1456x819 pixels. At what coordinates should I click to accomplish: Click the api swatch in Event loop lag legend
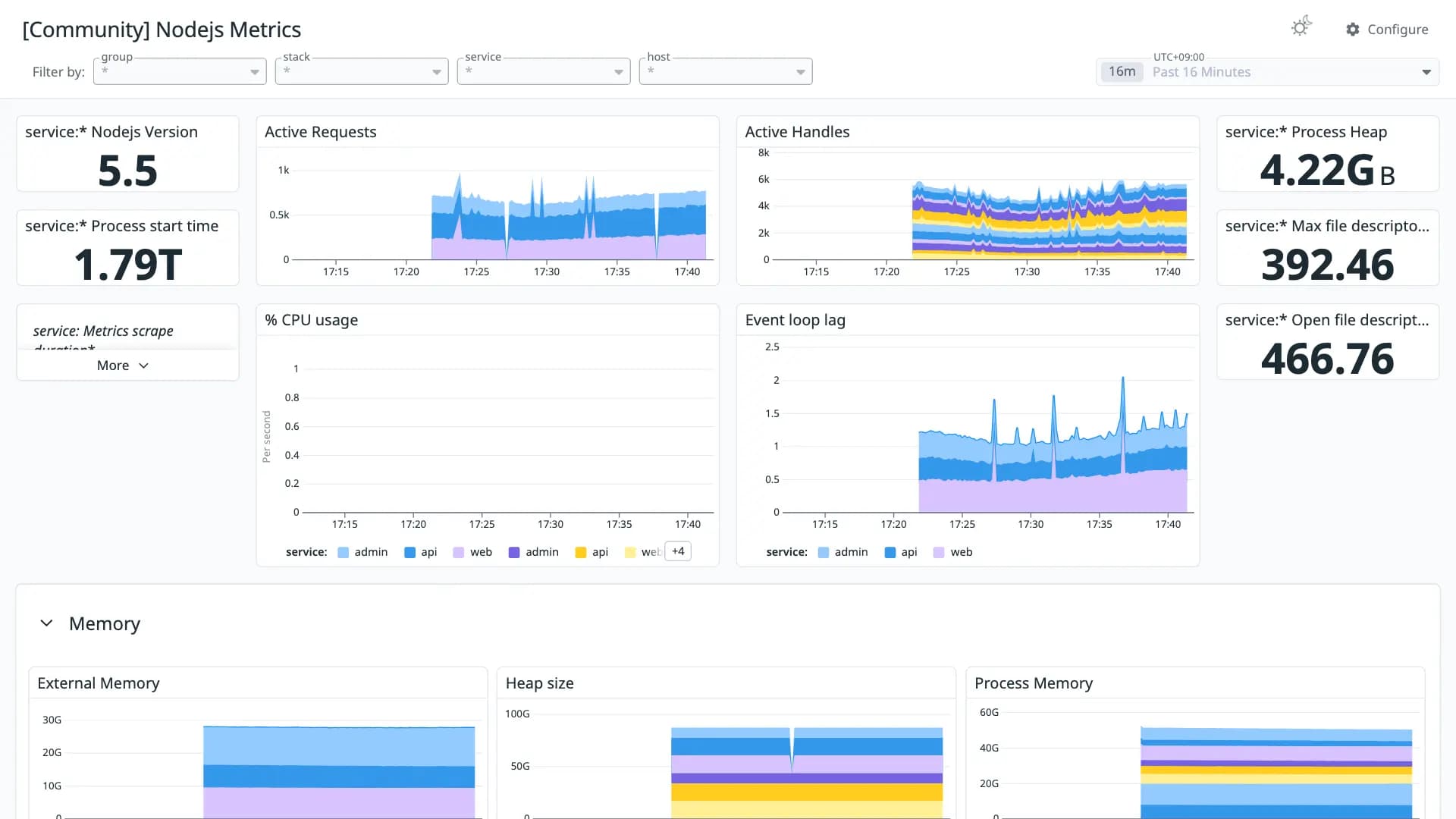(890, 553)
